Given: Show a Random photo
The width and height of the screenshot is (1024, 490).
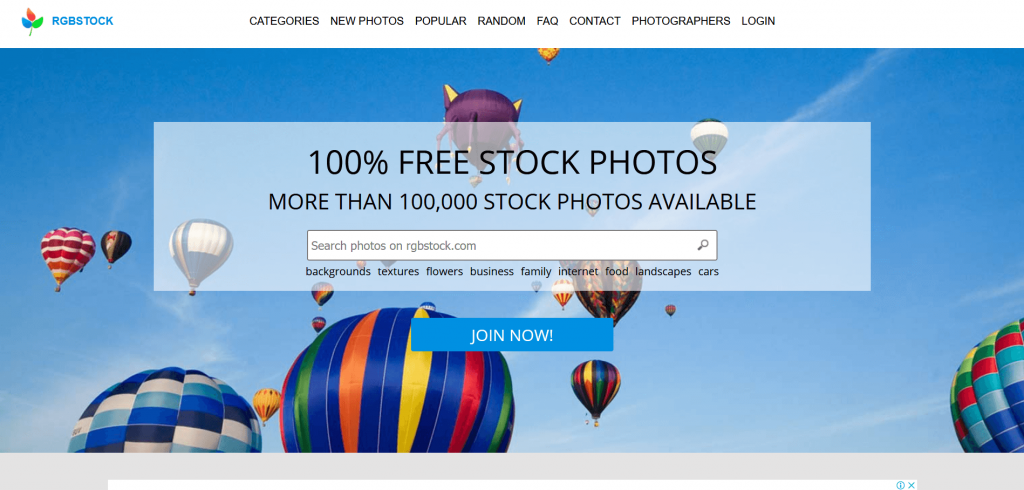Looking at the screenshot, I should coord(502,21).
